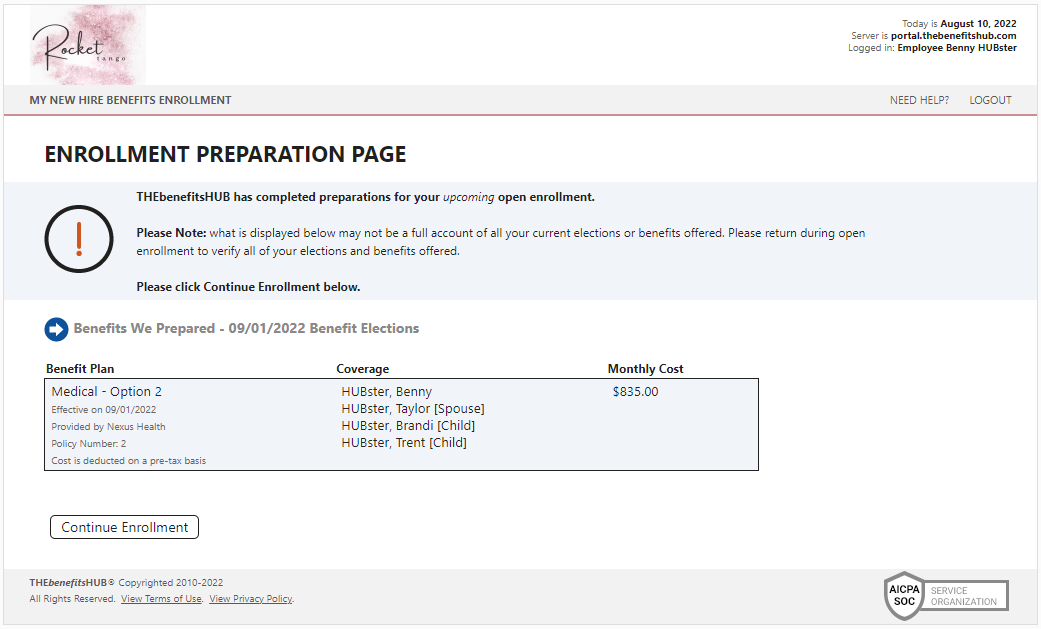The height and width of the screenshot is (629, 1041).
Task: Open My New Hire Benefits Enrollment menu
Action: point(130,100)
